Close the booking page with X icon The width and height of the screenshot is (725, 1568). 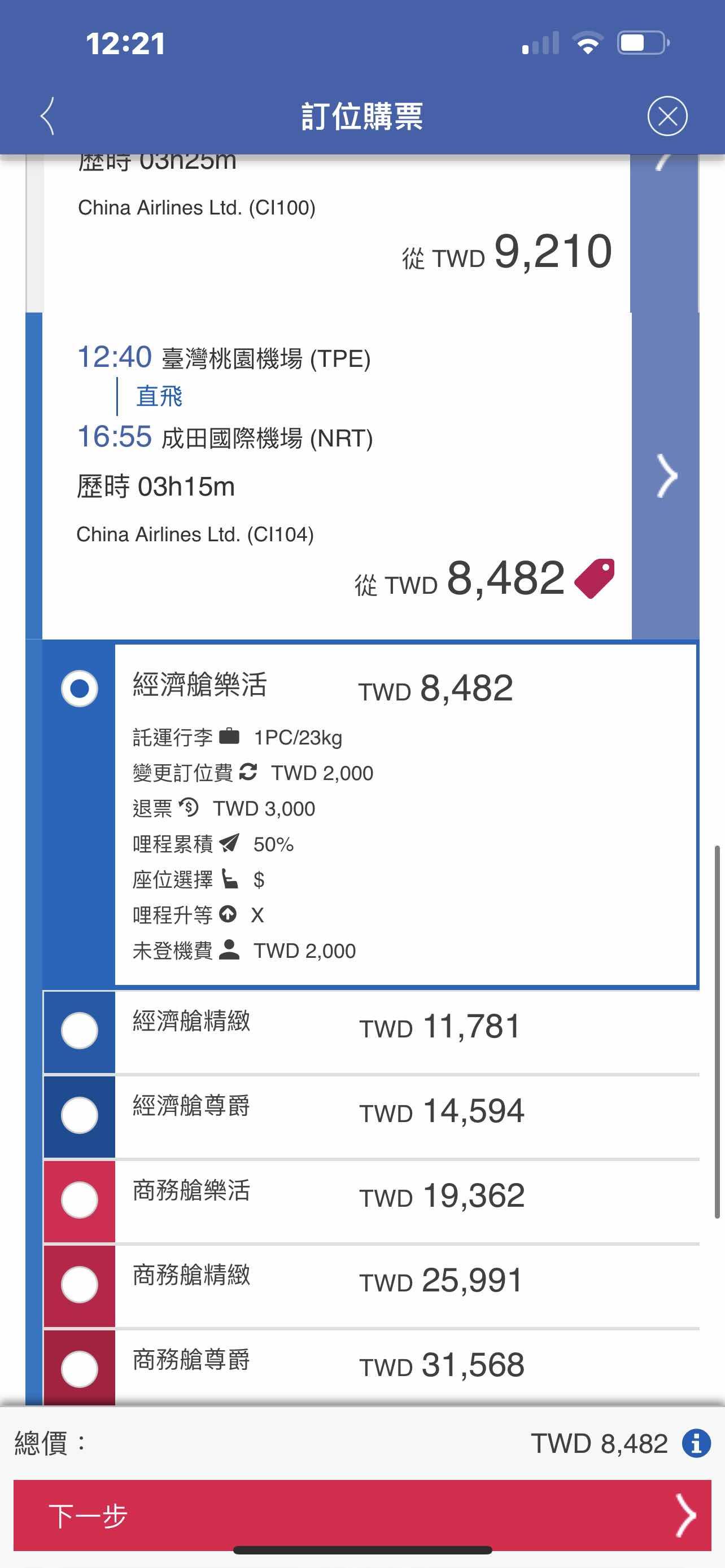pos(667,116)
